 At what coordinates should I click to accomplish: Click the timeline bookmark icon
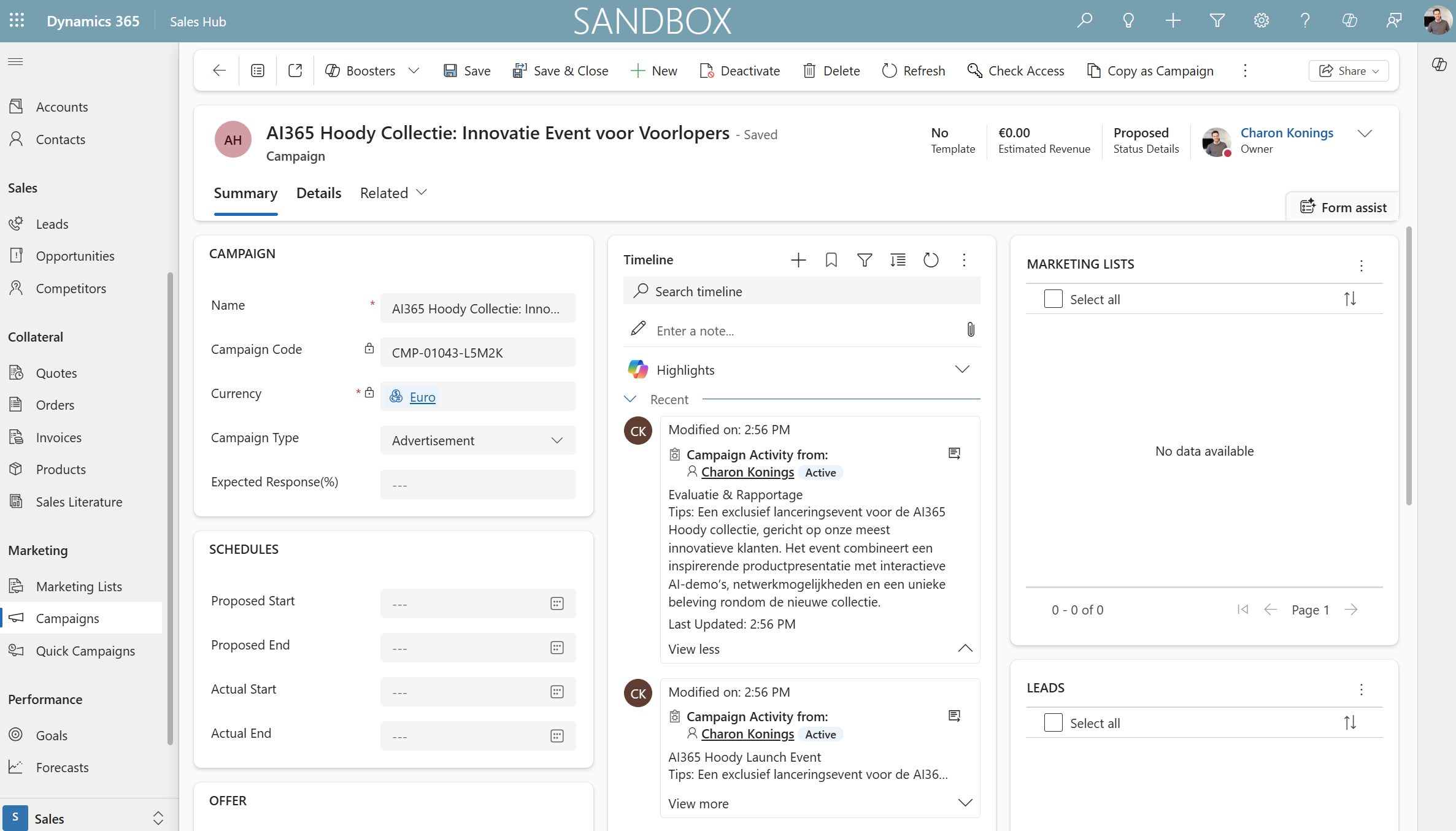click(x=831, y=260)
